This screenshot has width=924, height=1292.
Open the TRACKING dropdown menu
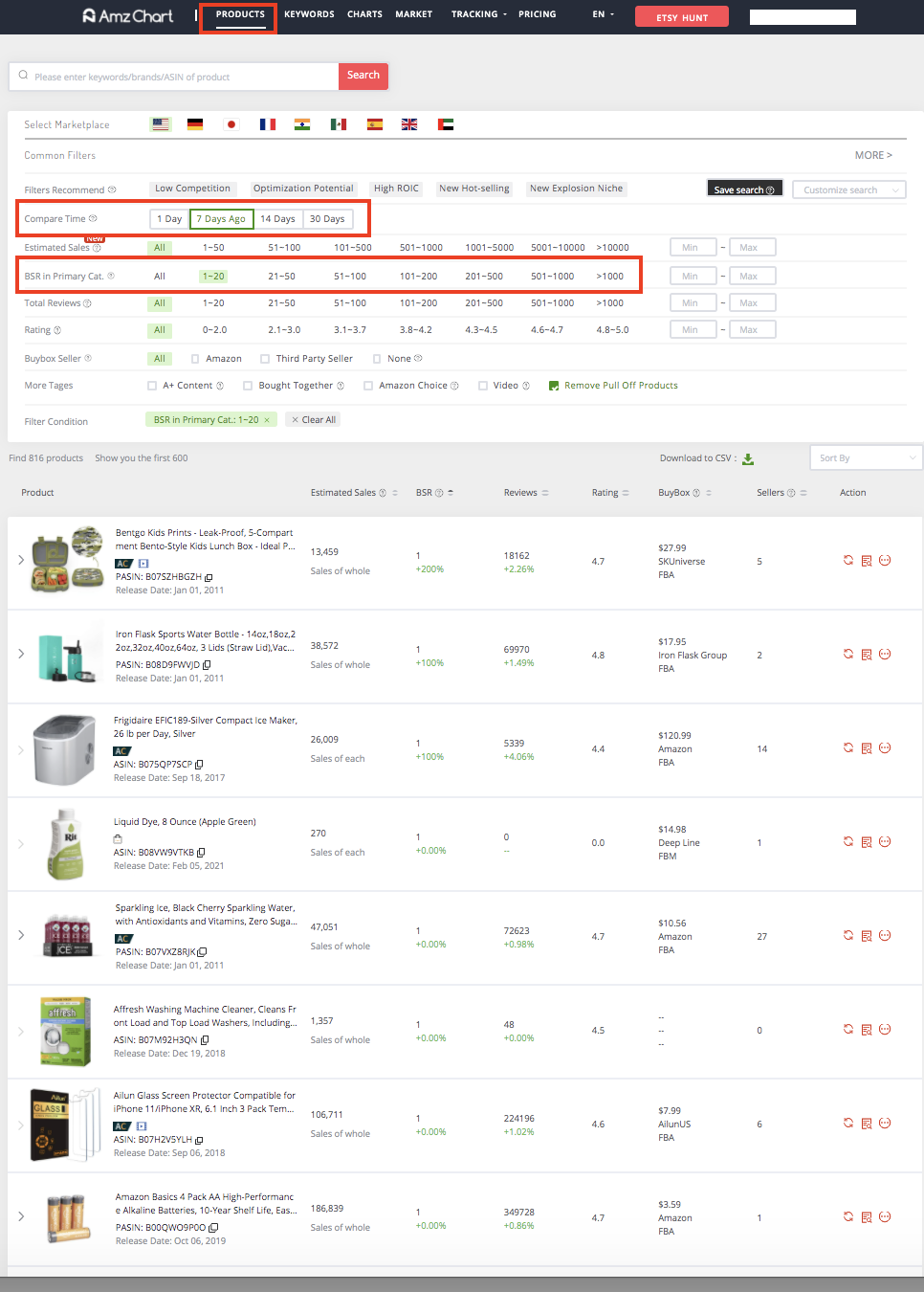pyautogui.click(x=479, y=14)
